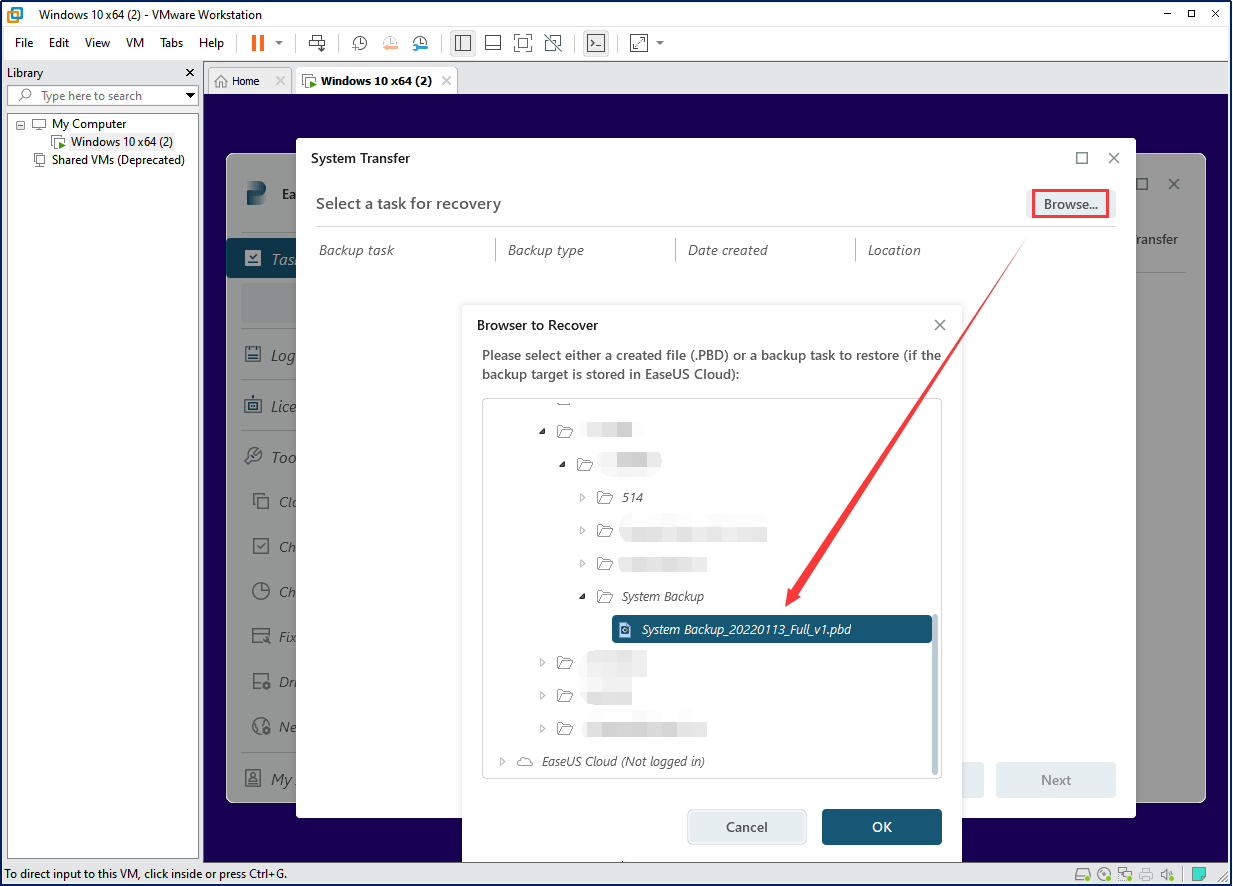Image resolution: width=1233 pixels, height=886 pixels.
Task: Click the Unity mode toolbar icon
Action: click(553, 43)
